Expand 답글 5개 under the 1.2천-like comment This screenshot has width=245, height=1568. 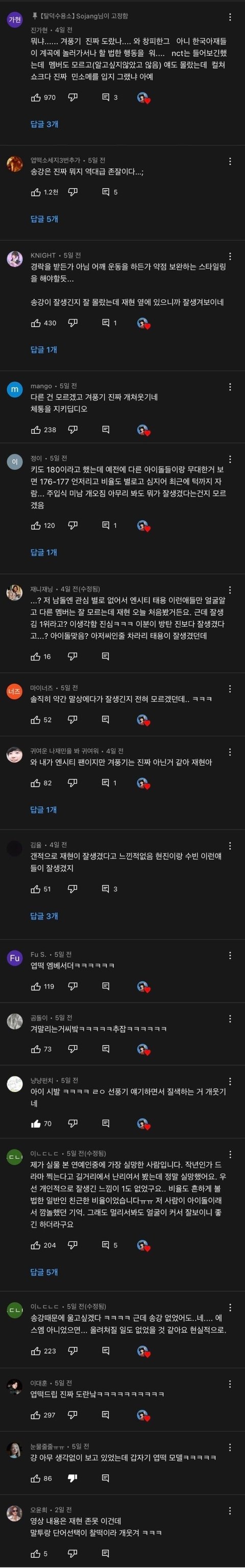tap(44, 219)
